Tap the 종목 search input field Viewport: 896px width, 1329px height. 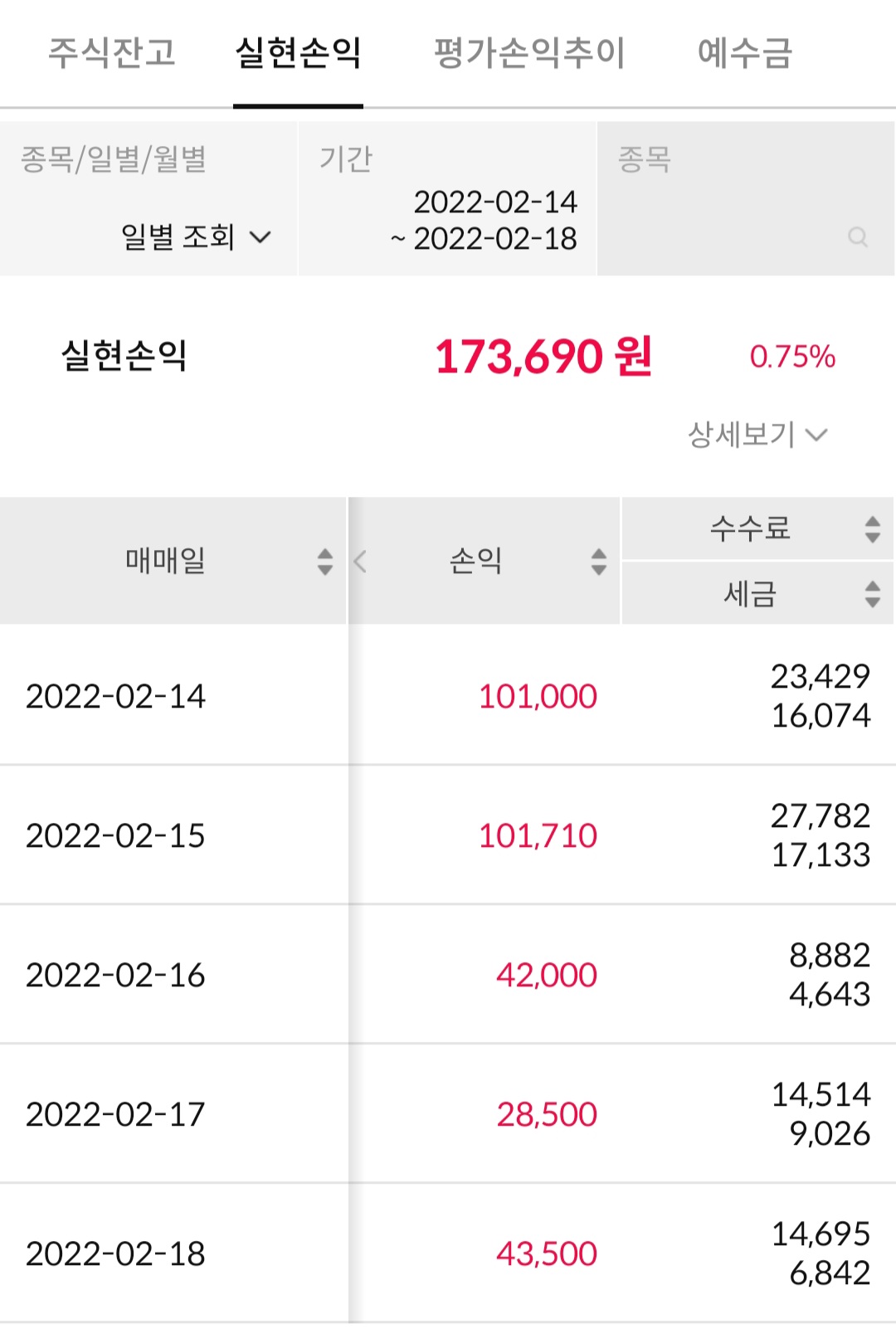click(730, 220)
